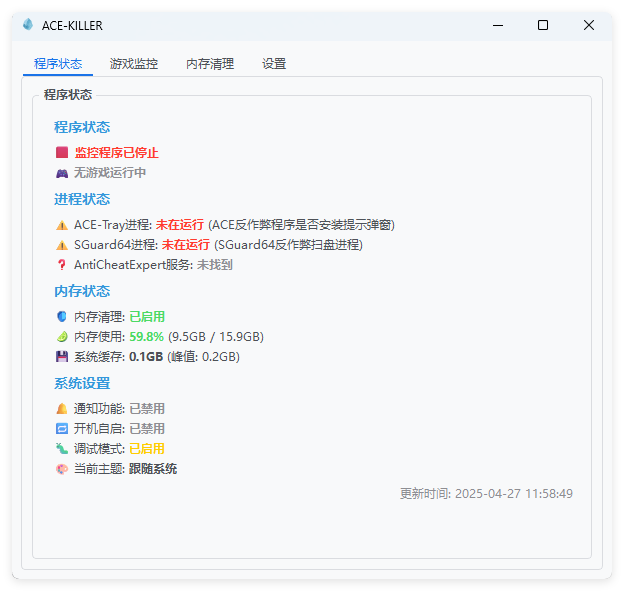The width and height of the screenshot is (624, 591).
Task: Click the blue icon beside 开机自启
Action: 62,429
